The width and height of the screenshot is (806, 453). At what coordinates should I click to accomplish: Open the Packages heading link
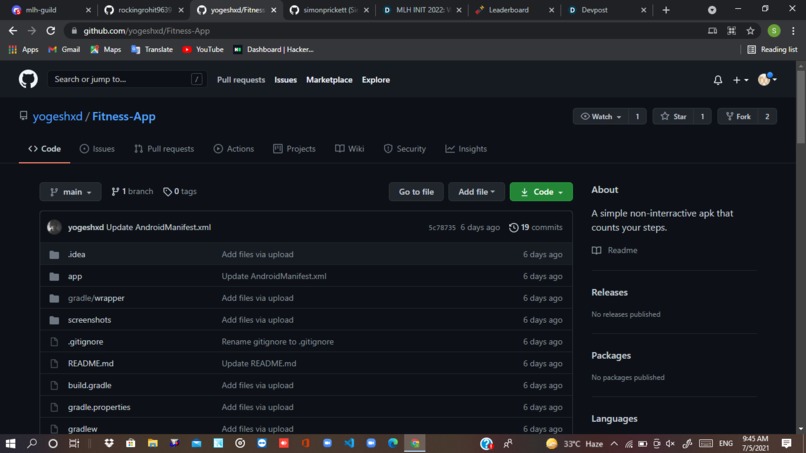(611, 355)
